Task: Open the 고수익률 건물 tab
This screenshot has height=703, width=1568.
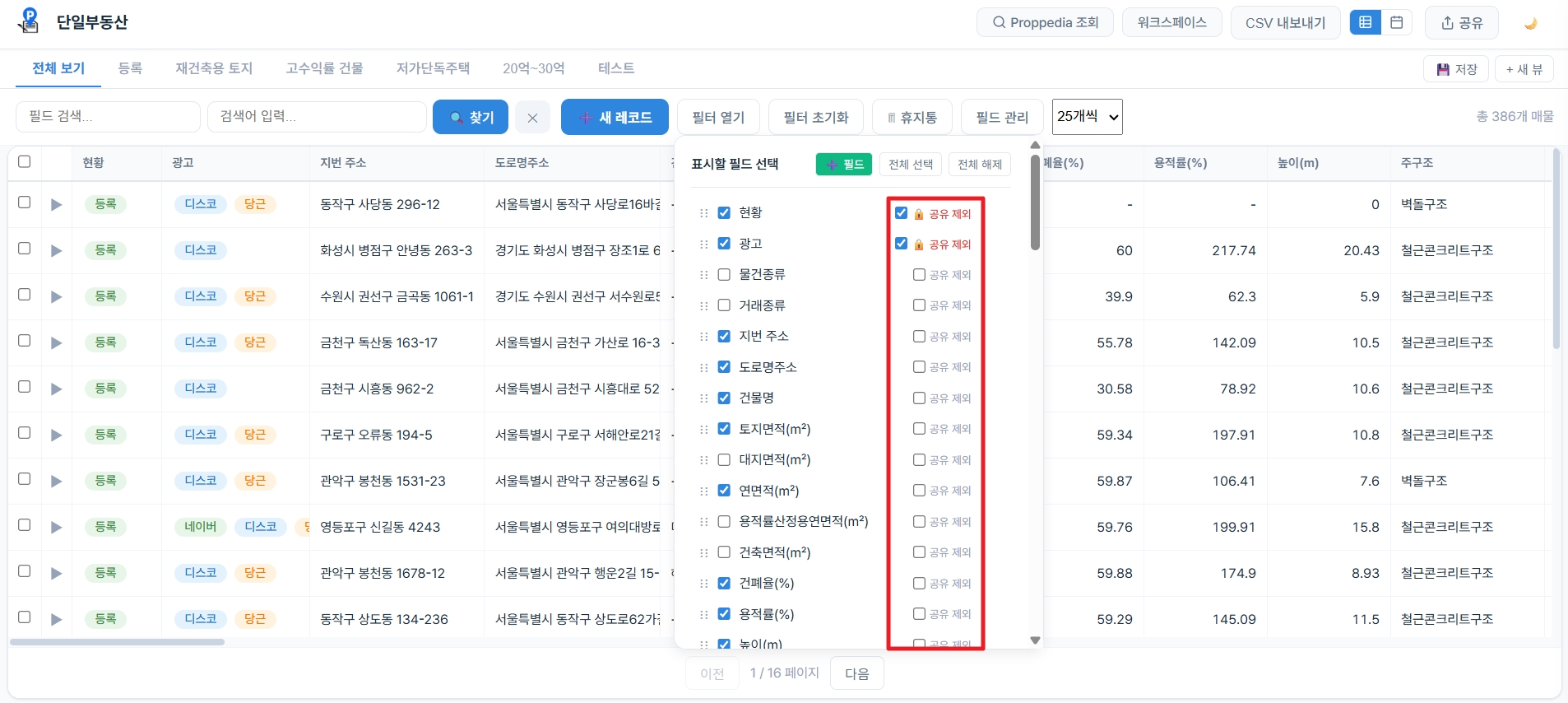Action: pyautogui.click(x=324, y=68)
